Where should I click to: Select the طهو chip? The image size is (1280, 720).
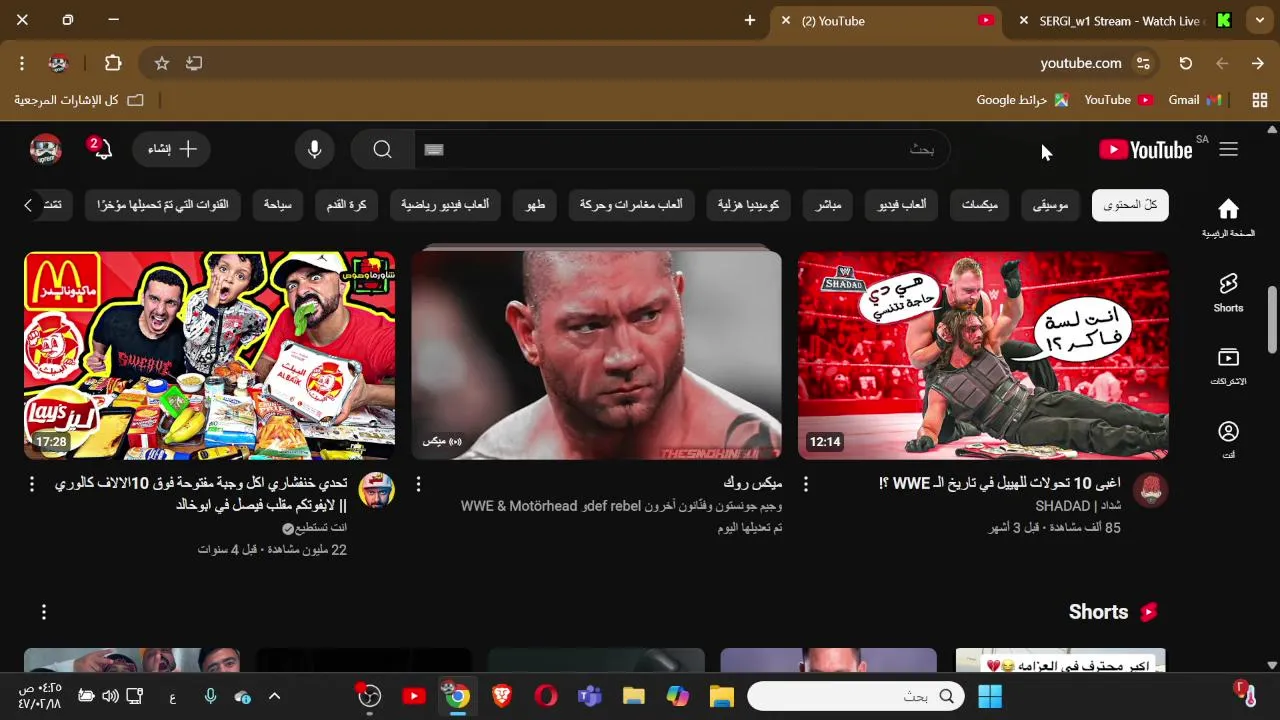pyautogui.click(x=535, y=205)
